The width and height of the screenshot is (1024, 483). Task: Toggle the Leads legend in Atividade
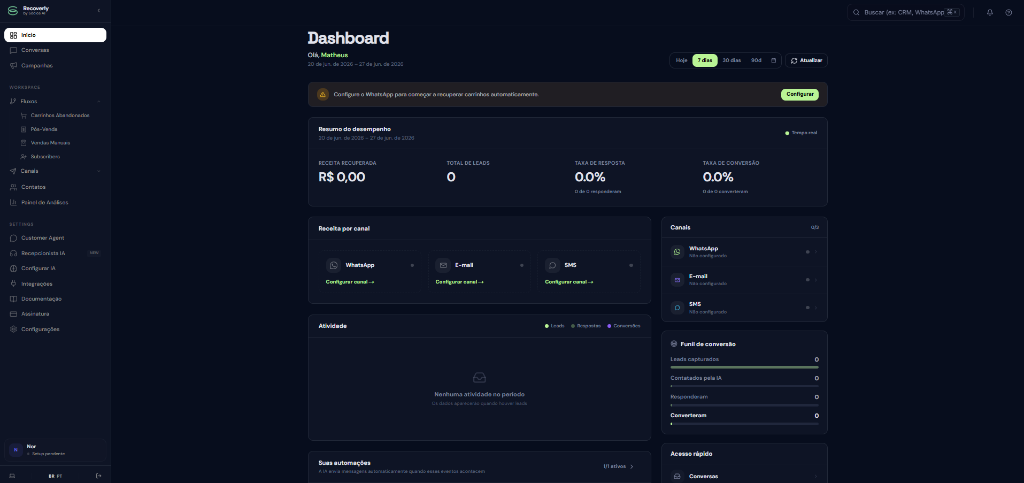click(x=555, y=326)
